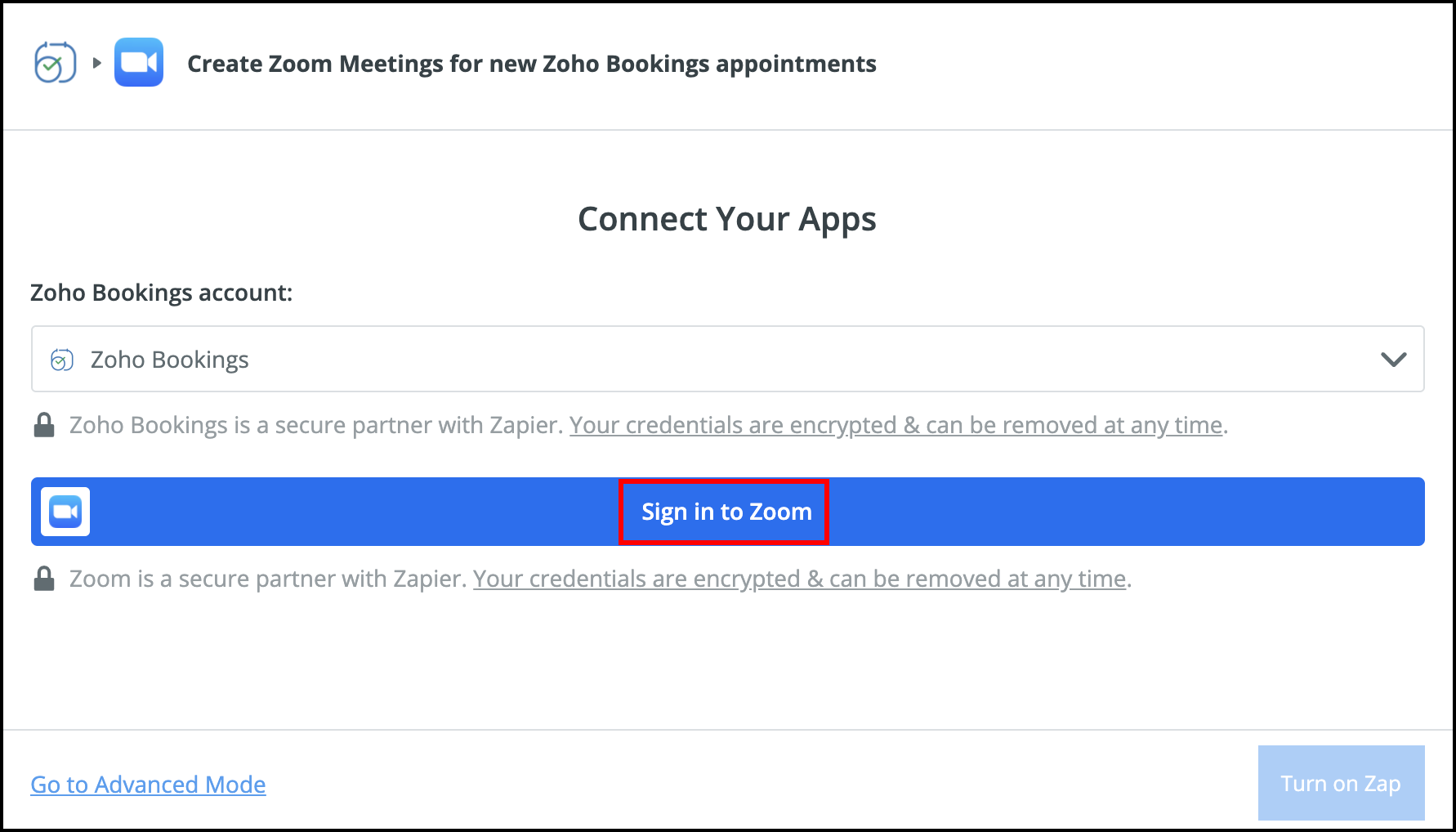1456x832 pixels.
Task: Click the Zoom camera logo in the header
Action: pyautogui.click(x=139, y=63)
